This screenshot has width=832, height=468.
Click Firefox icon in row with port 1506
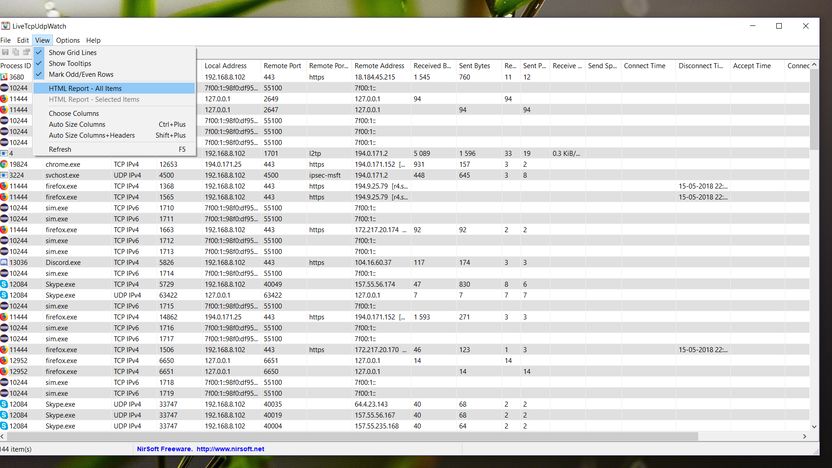4,350
